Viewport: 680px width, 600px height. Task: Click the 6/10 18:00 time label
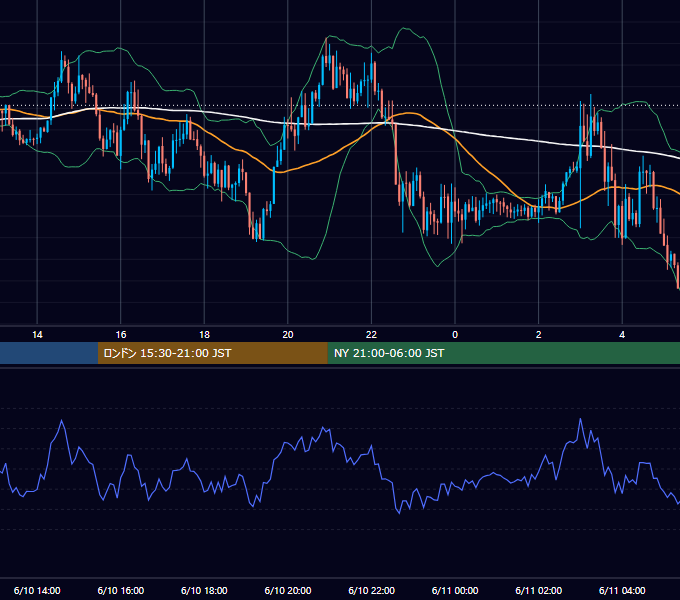tap(204, 590)
